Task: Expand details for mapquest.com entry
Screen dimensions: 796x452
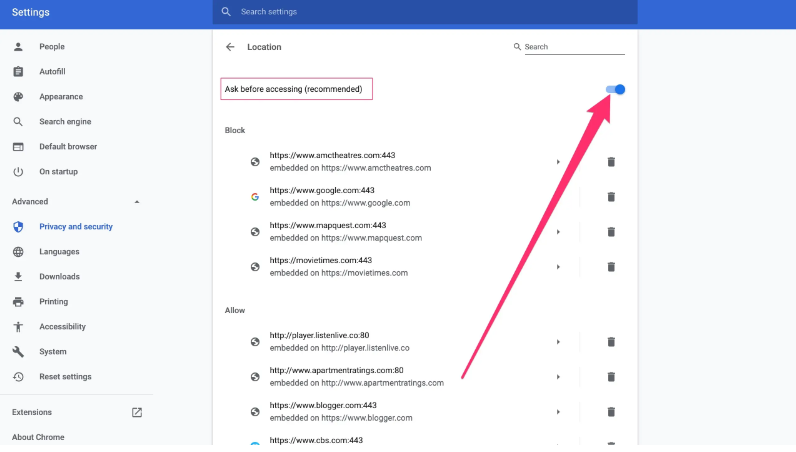Action: (x=558, y=232)
